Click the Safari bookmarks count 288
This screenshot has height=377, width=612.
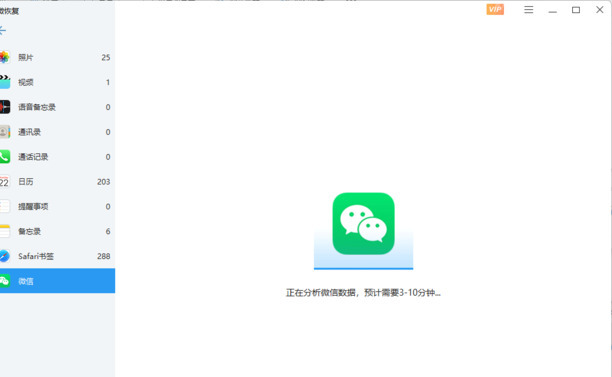103,256
